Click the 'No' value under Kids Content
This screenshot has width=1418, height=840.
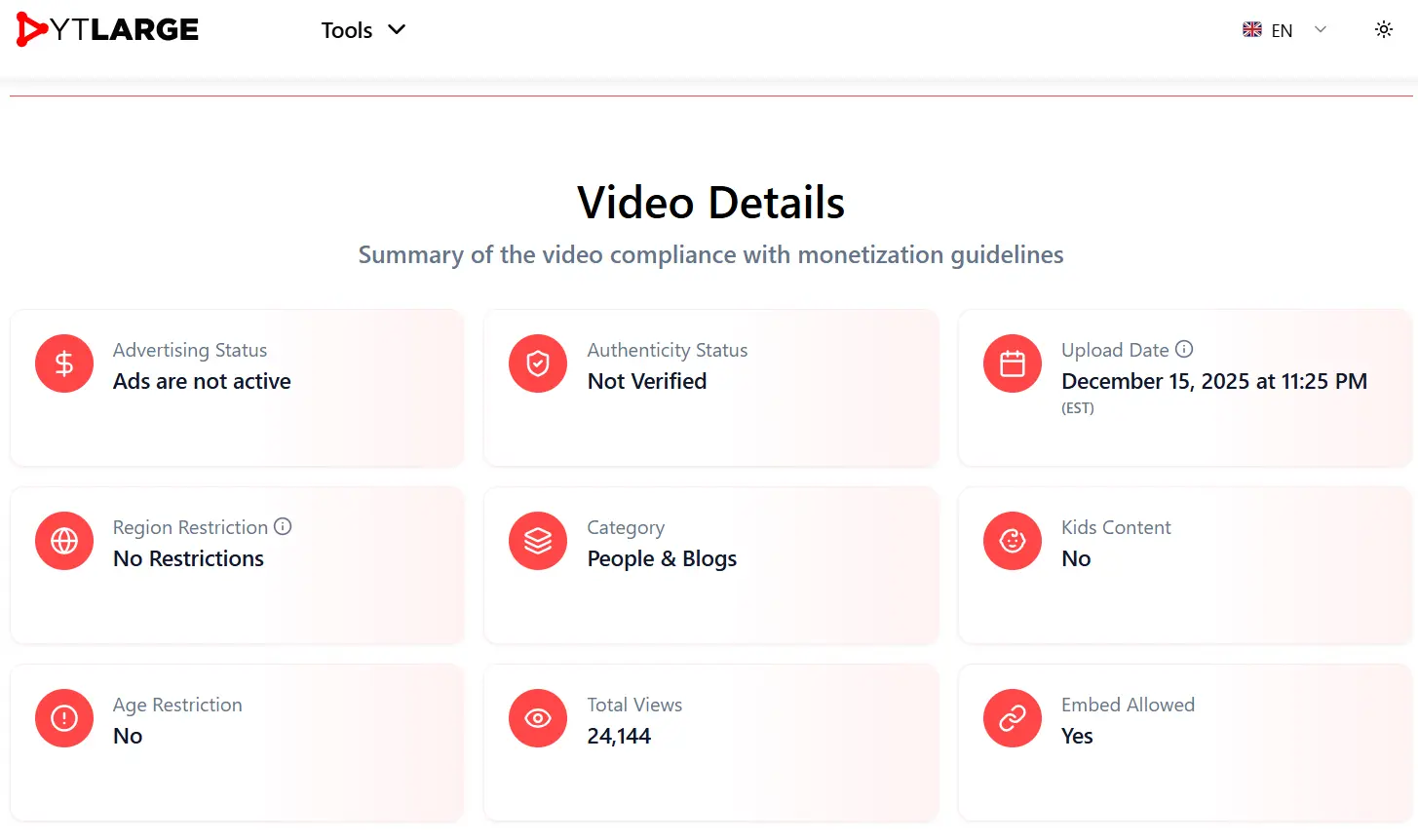click(x=1076, y=558)
